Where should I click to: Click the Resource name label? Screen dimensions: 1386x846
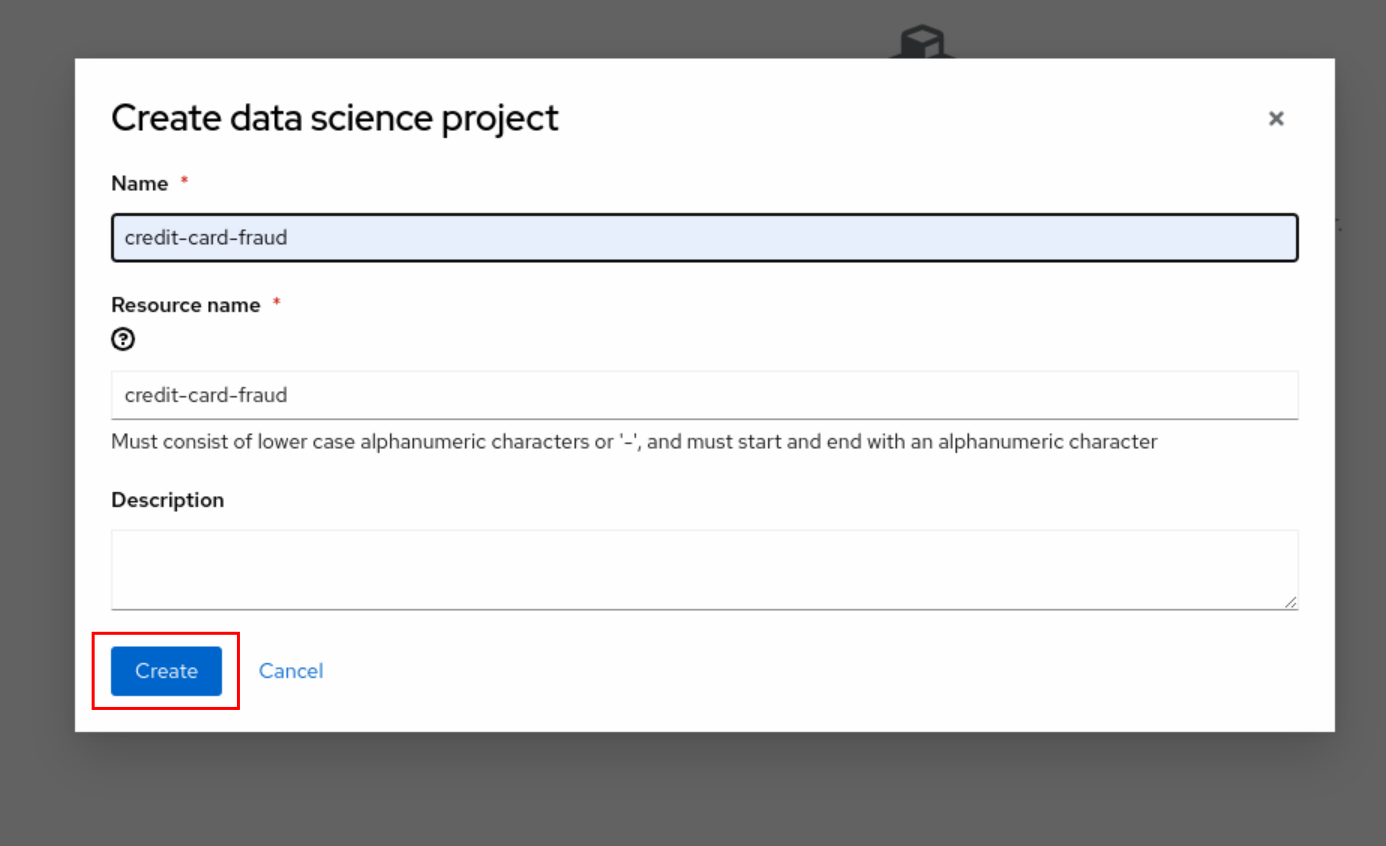point(186,305)
